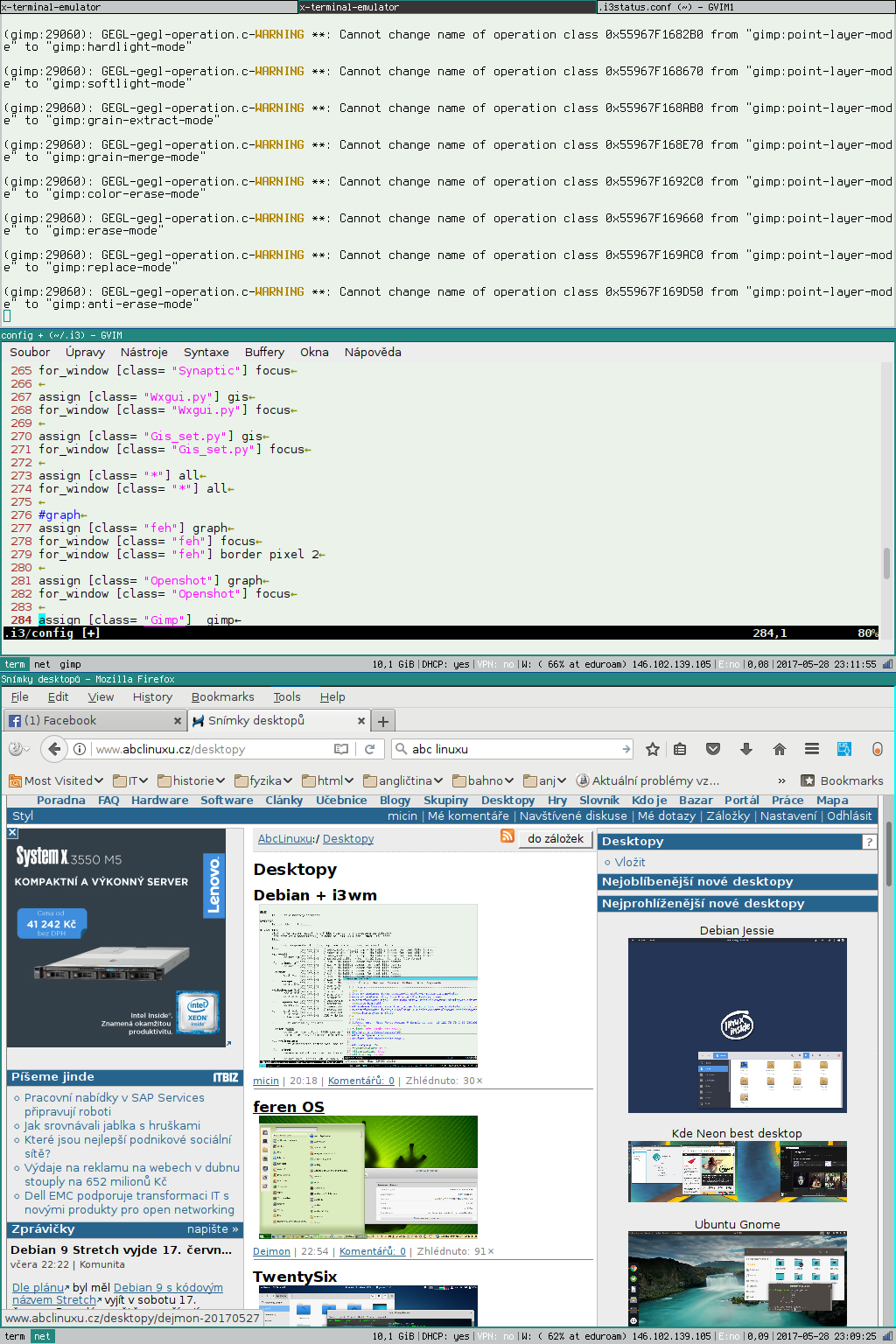896x1344 pixels.
Task: Toggle Reader View in the address bar
Action: [341, 749]
